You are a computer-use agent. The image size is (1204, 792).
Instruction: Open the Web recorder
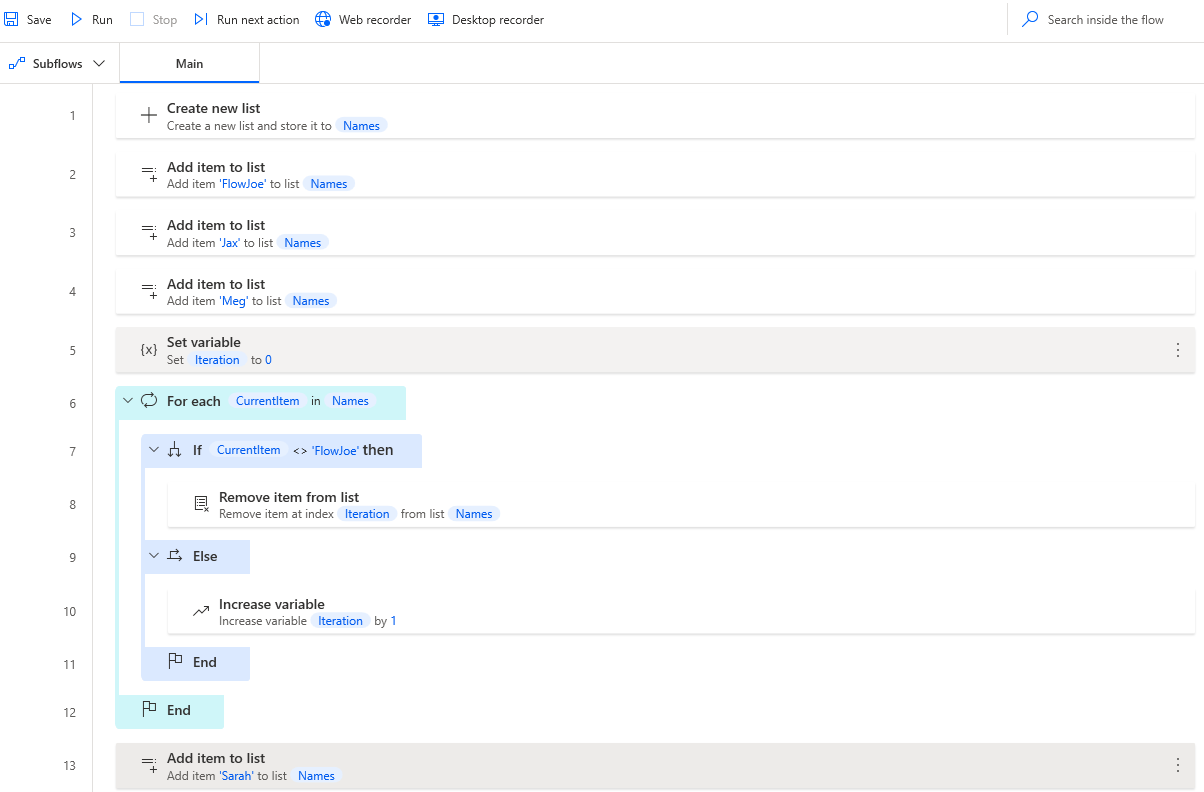pyautogui.click(x=323, y=20)
